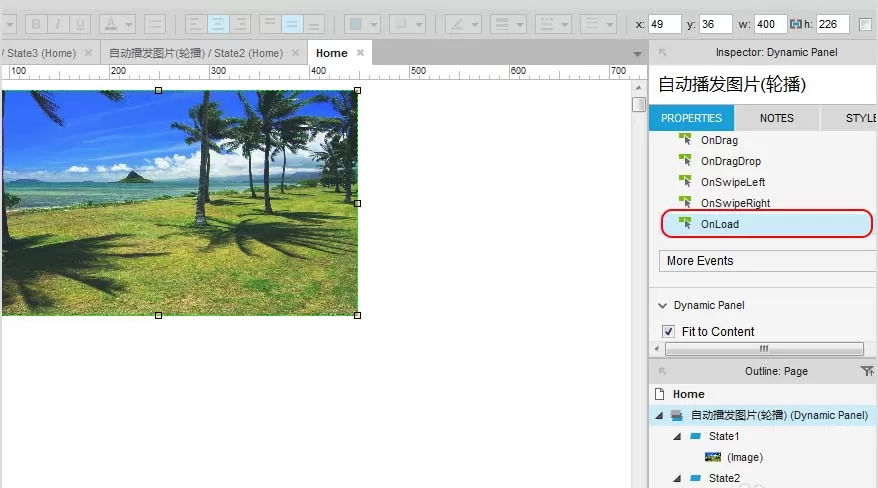Image resolution: width=878 pixels, height=488 pixels.
Task: Open the More Events dropdown
Action: (x=768, y=261)
